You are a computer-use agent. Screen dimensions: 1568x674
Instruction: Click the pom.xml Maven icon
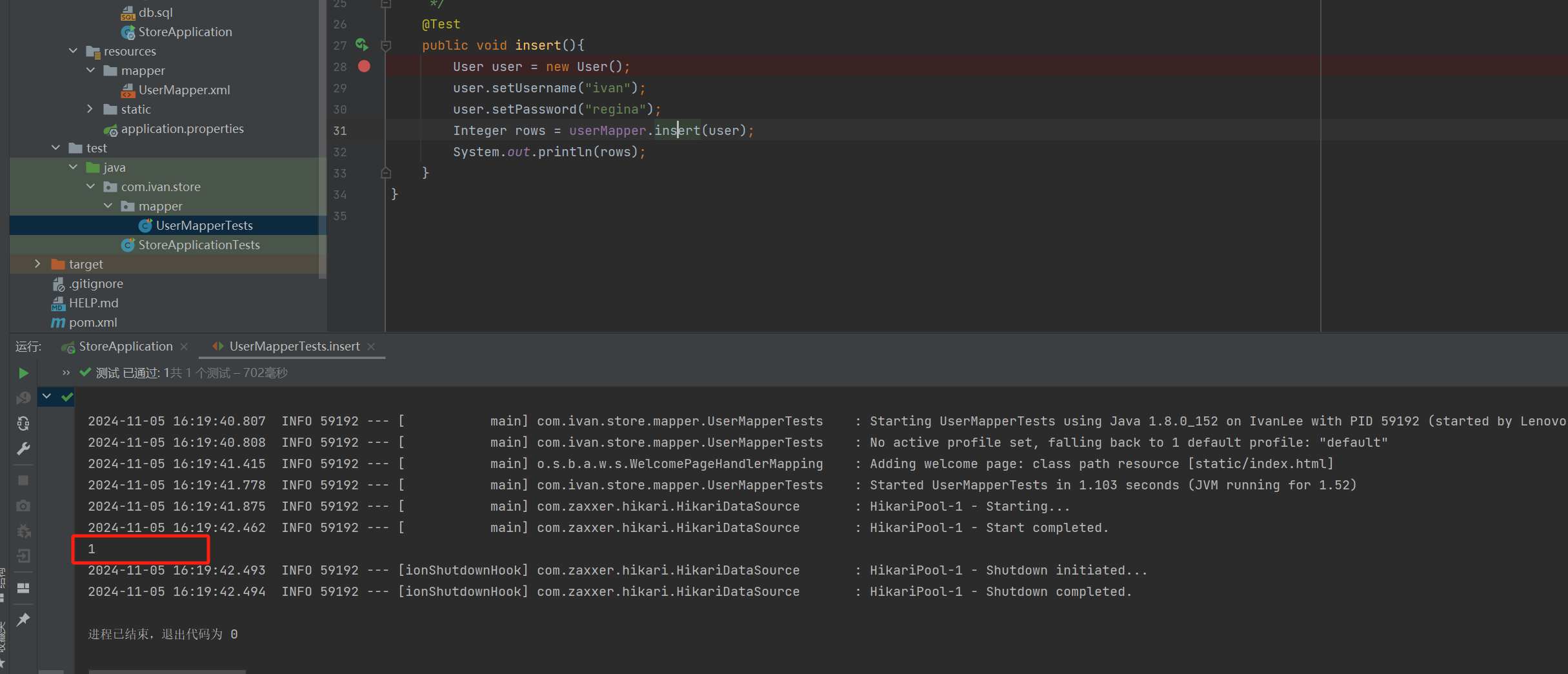(58, 322)
